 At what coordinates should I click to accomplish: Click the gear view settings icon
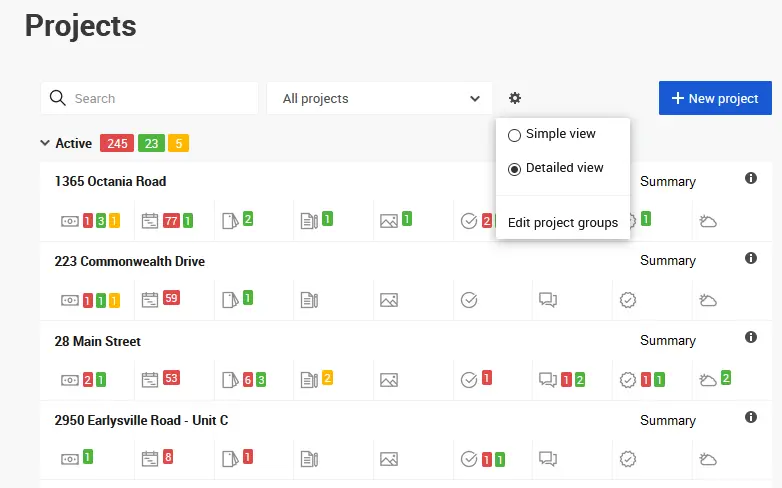[x=515, y=98]
